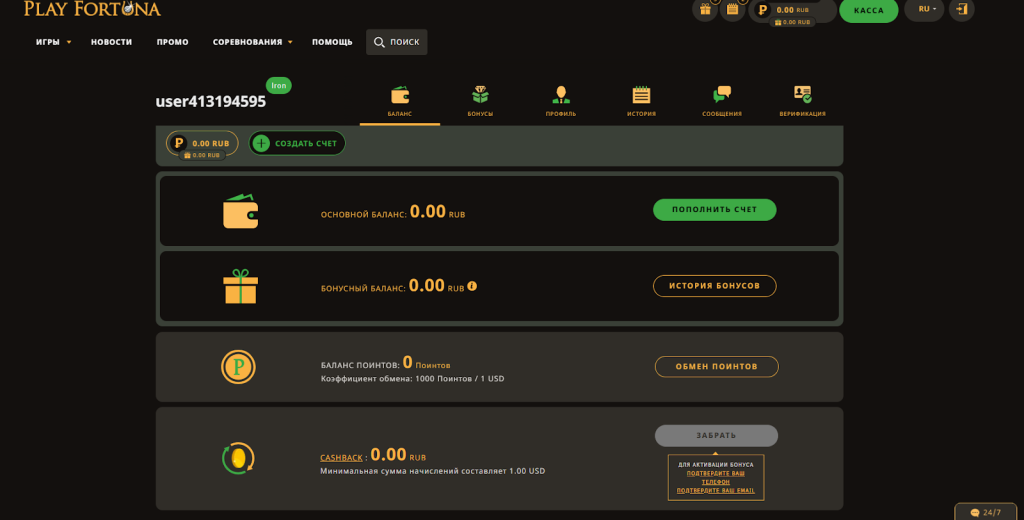The width and height of the screenshot is (1024, 520).
Task: Expand the Соревнования menu
Action: pos(253,42)
